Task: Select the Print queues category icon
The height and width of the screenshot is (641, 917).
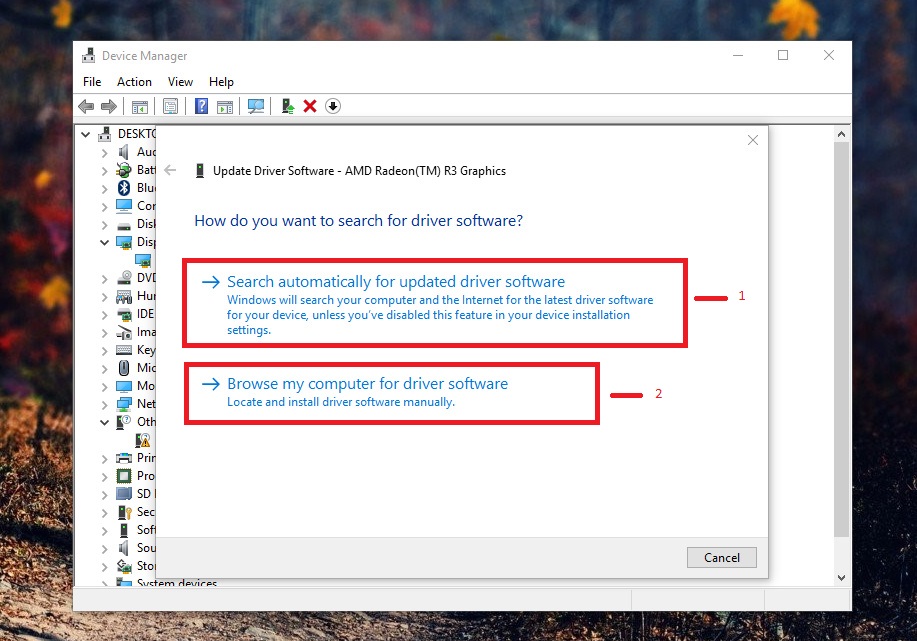Action: pyautogui.click(x=124, y=458)
